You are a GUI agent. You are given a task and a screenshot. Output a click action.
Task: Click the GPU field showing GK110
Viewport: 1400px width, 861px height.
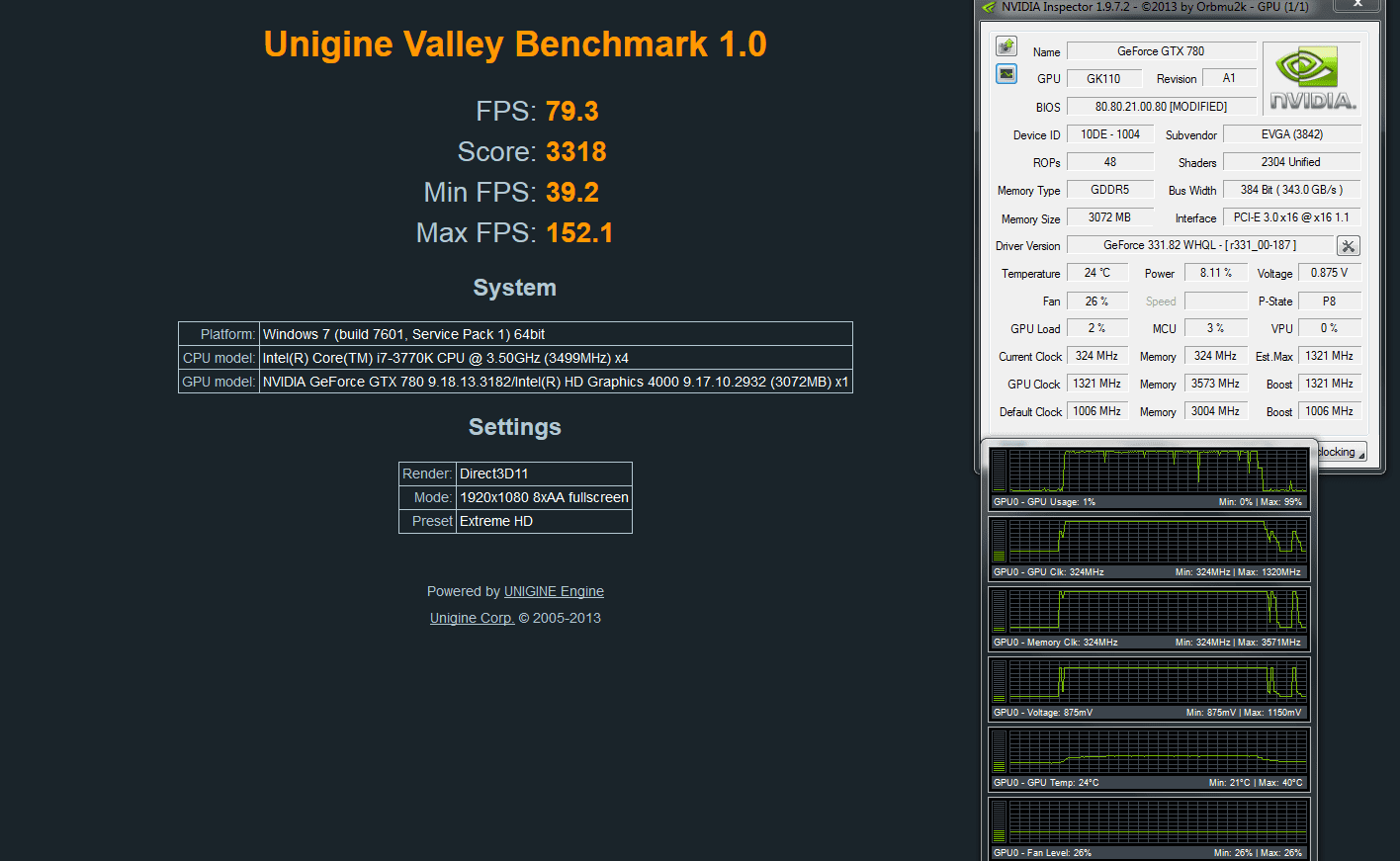[x=1103, y=79]
